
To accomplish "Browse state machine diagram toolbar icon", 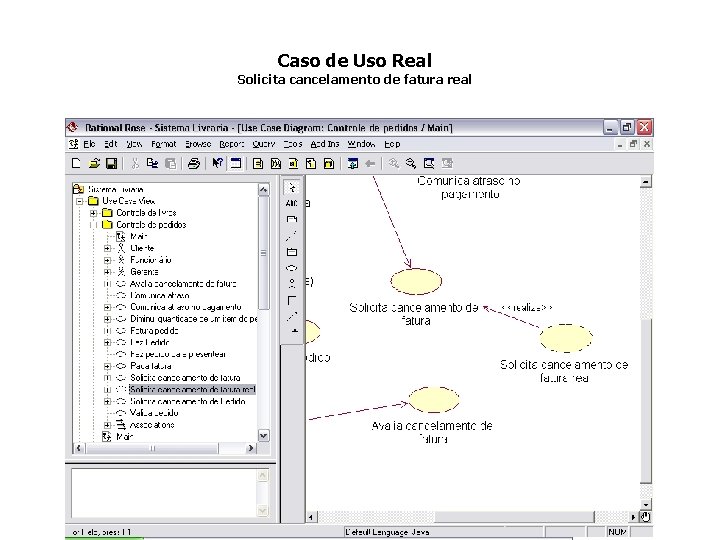I will pos(311,163).
